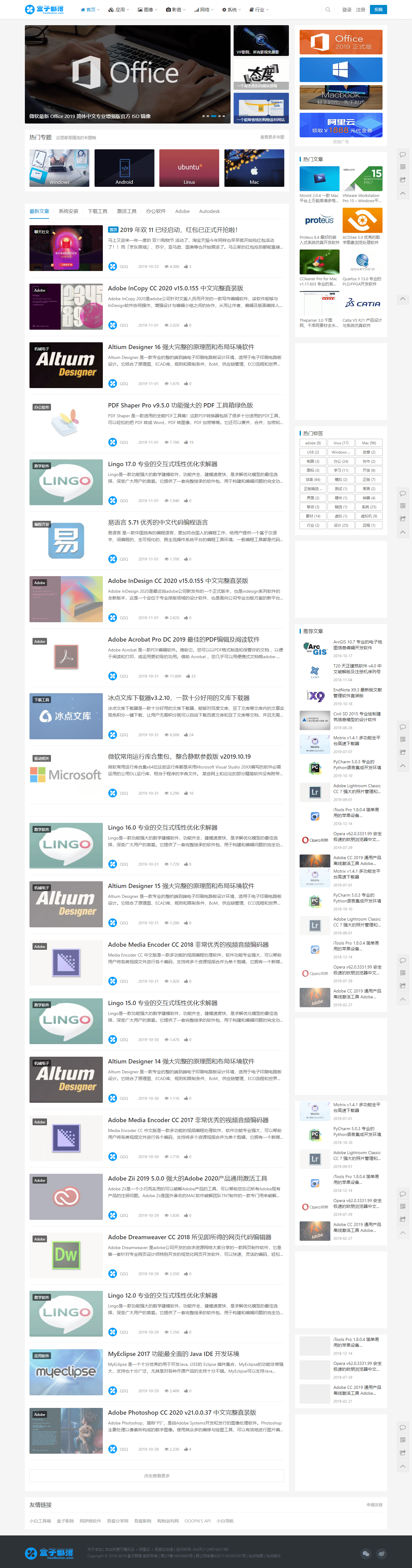Click the PDF Shaper Pro post icon
This screenshot has width=412, height=1568.
point(66,423)
